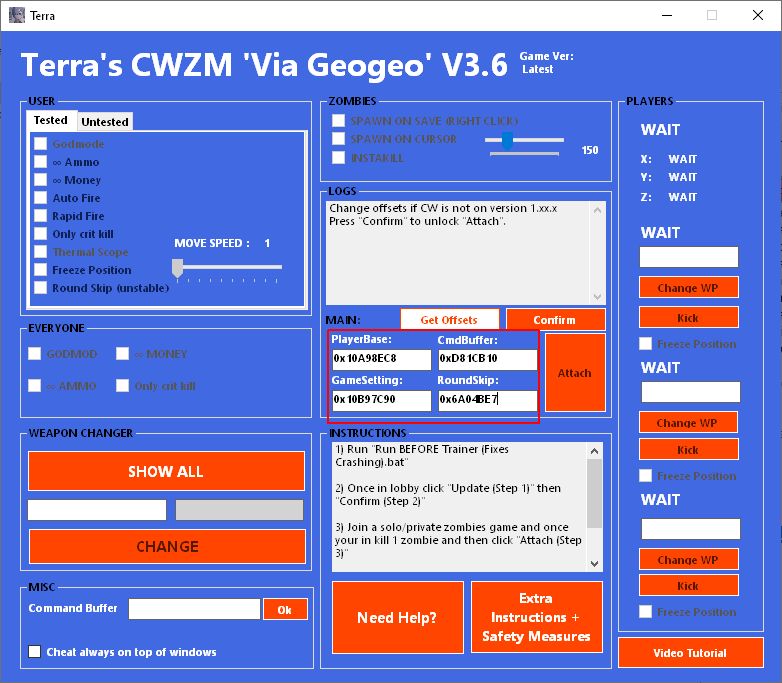Check infinite AMMO under EVERYONE
This screenshot has height=683, width=782.
pyautogui.click(x=34, y=386)
